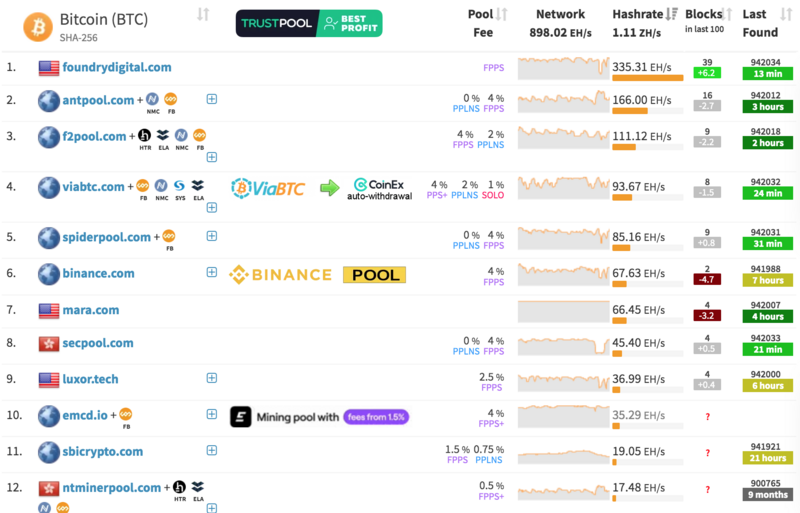Click the SYS coin icon beside viabtc.com
This screenshot has width=800, height=513.
[179, 185]
